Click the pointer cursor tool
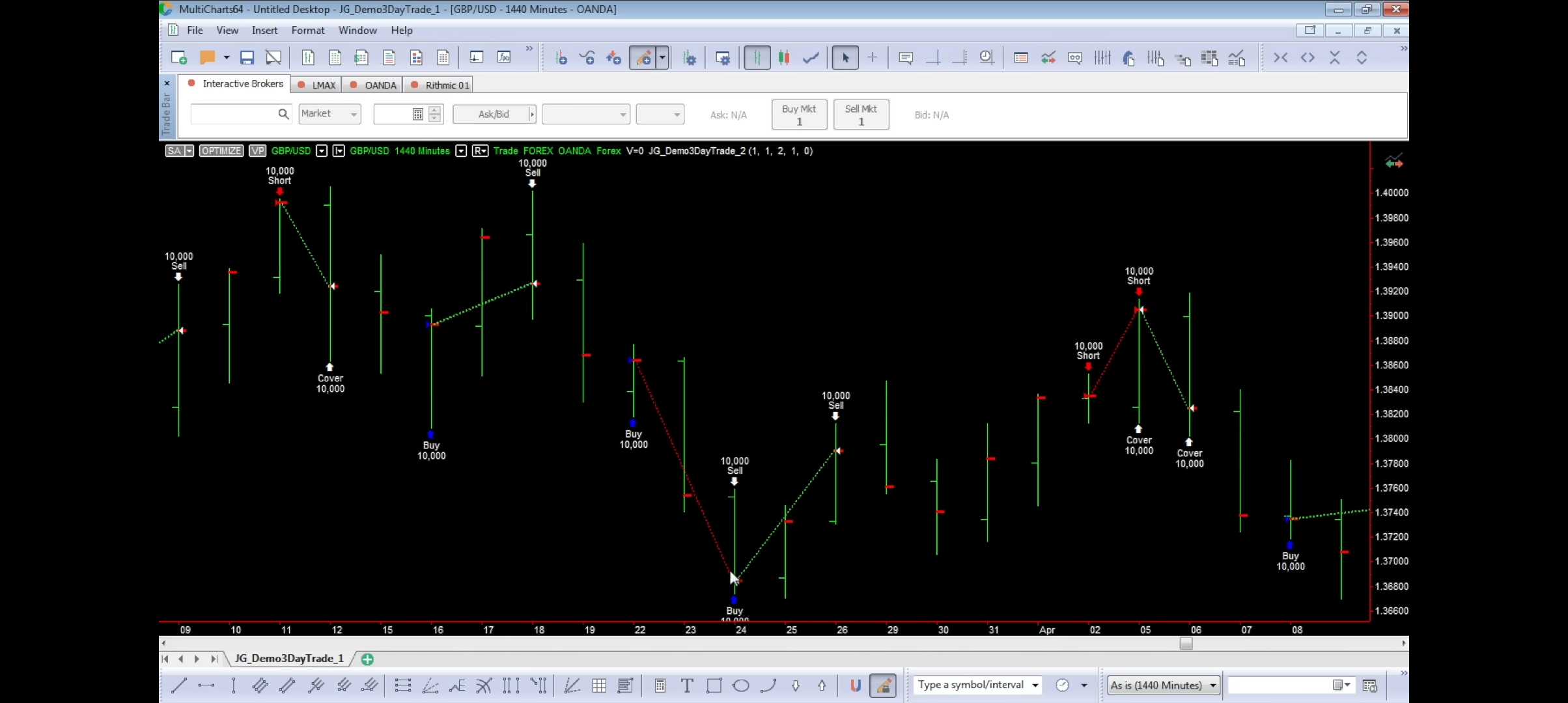The width and height of the screenshot is (1568, 703). pyautogui.click(x=845, y=58)
